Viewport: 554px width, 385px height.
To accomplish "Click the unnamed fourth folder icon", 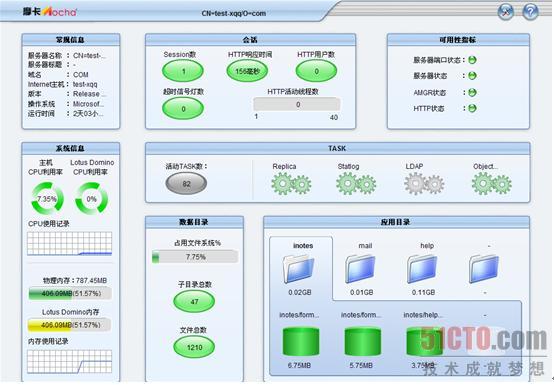I will [484, 269].
